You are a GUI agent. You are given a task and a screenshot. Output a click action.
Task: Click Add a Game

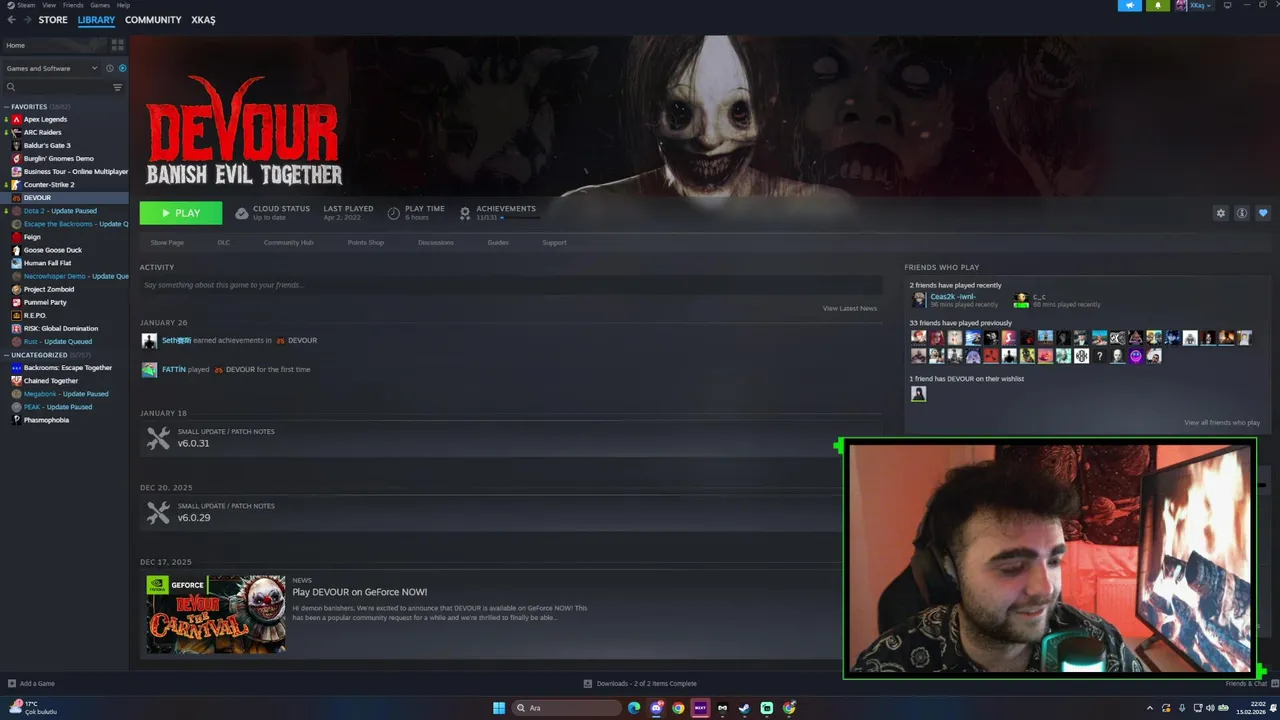(31, 684)
